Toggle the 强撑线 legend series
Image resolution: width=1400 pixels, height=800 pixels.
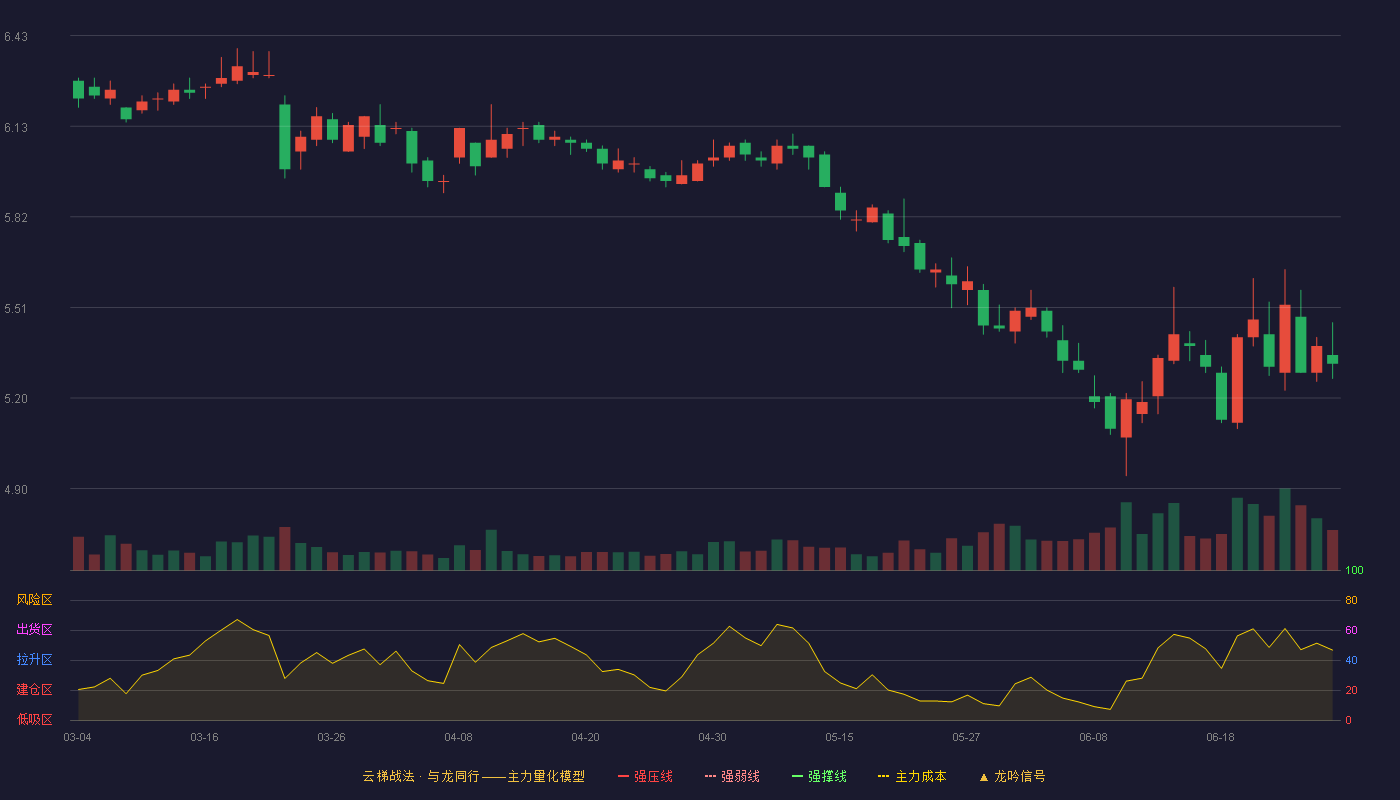[x=819, y=776]
